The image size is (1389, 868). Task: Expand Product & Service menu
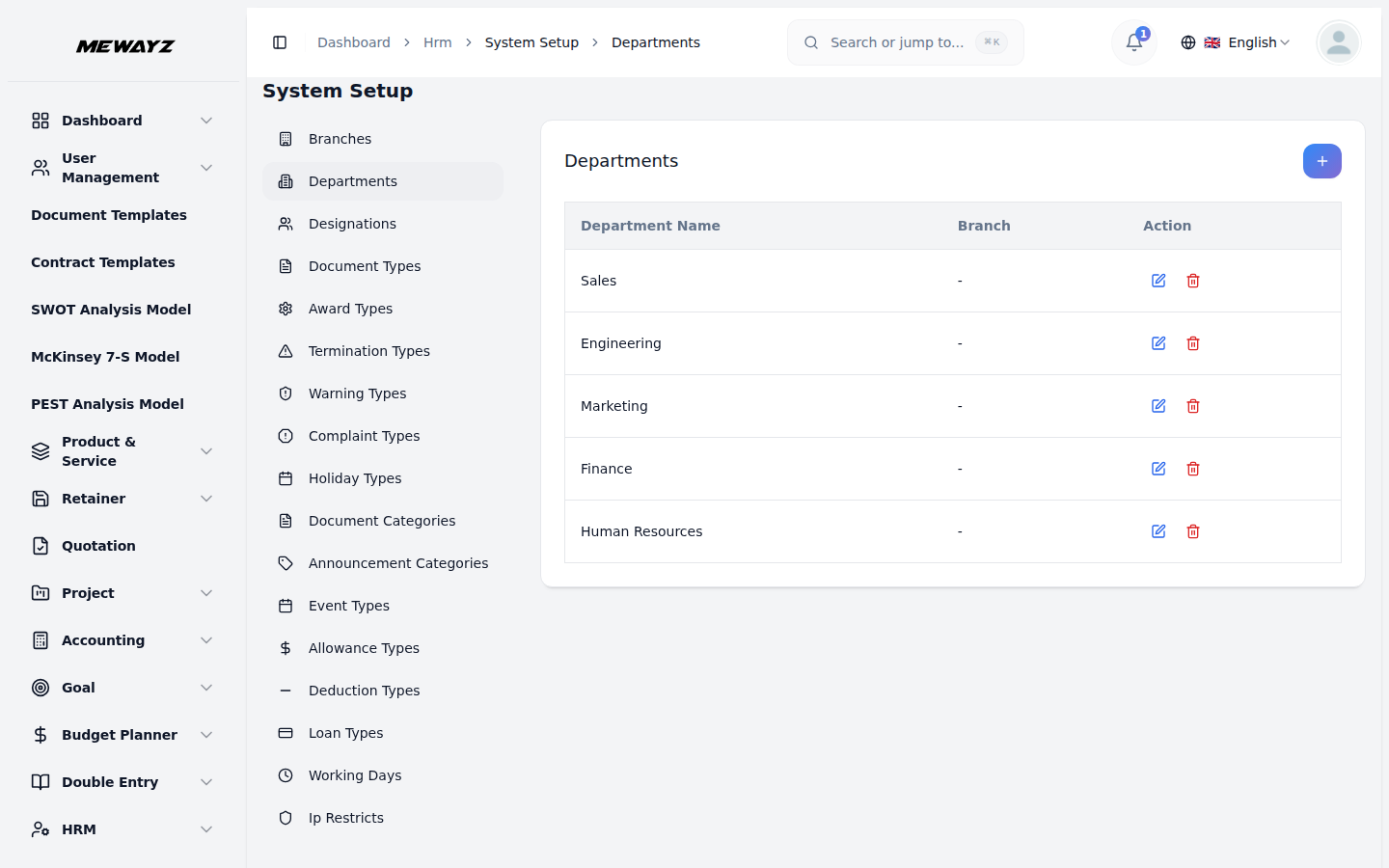122,451
